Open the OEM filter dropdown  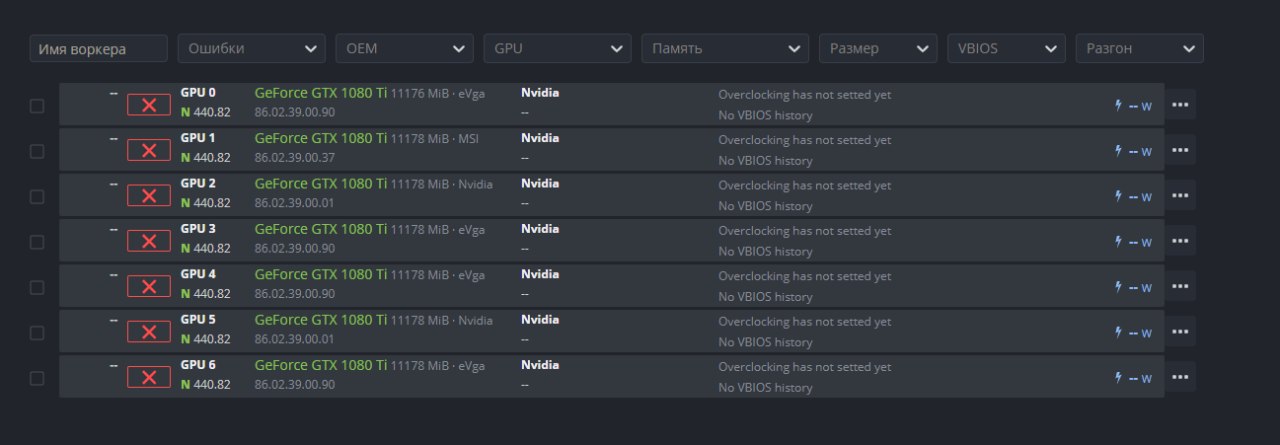[404, 48]
